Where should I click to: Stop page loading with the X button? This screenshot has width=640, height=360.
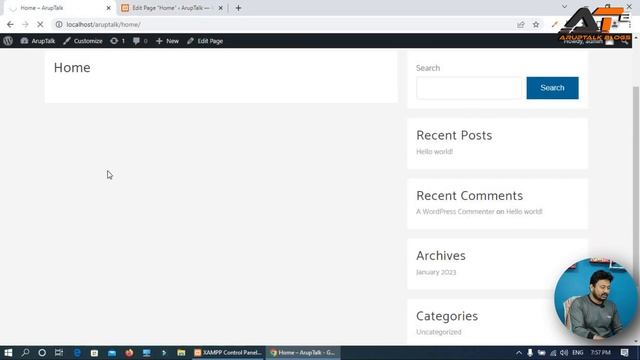[x=40, y=24]
